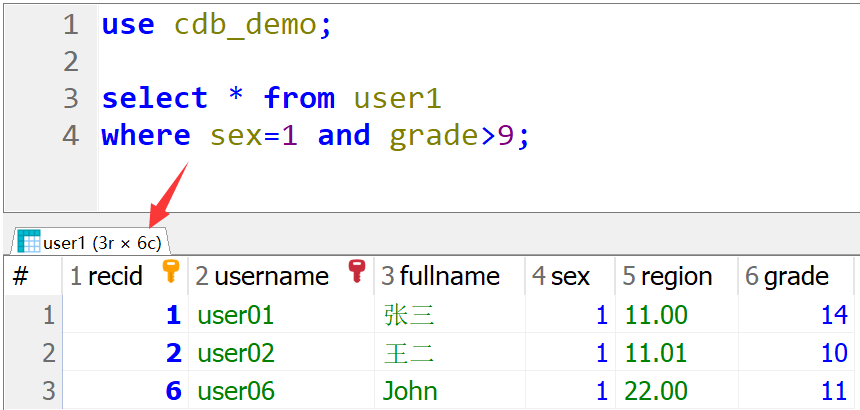Click the red key icon beside username
Image resolution: width=860 pixels, height=410 pixels.
pos(356,272)
